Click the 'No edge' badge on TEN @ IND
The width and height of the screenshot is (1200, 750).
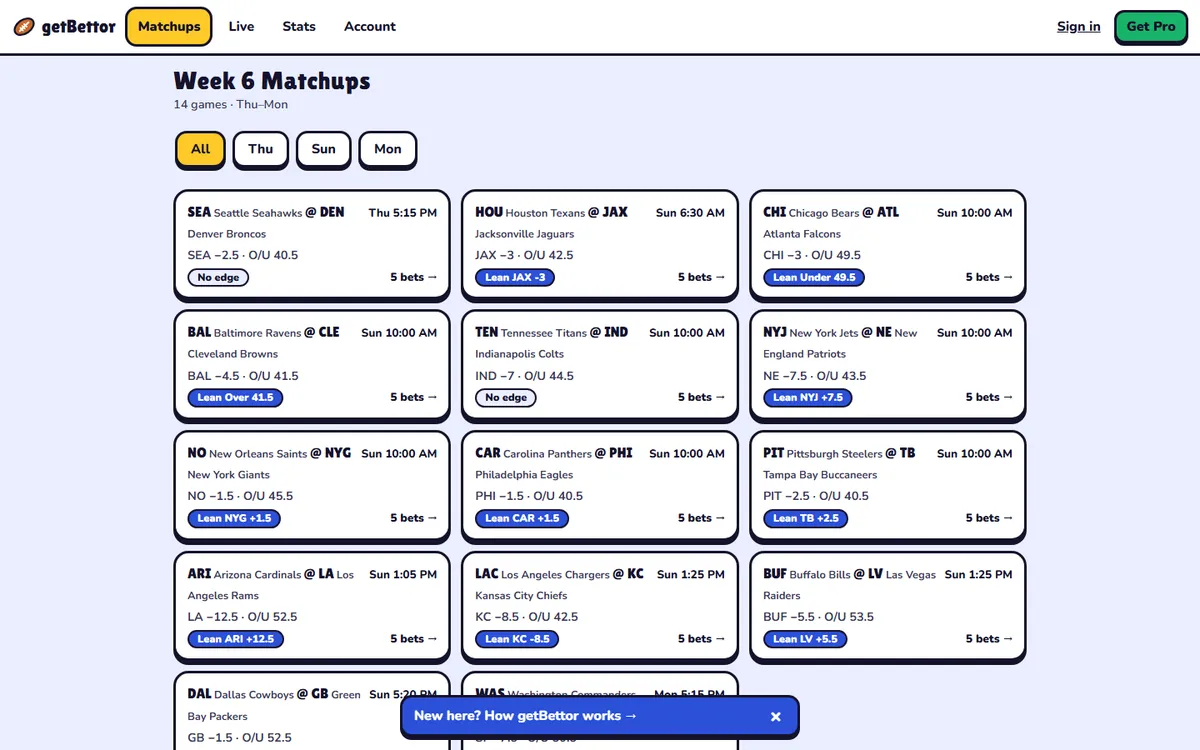(x=506, y=397)
